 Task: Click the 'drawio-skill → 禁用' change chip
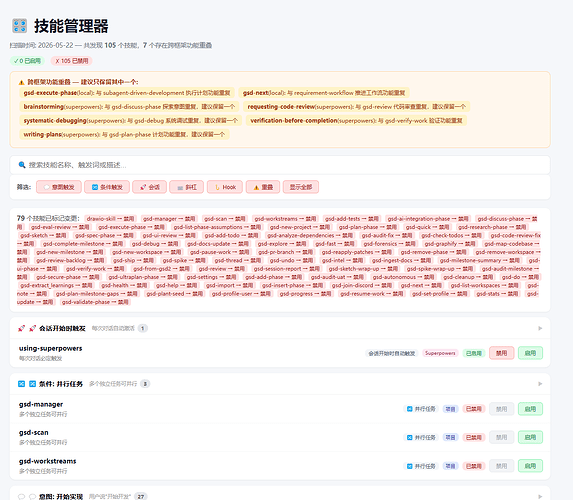tap(110, 219)
